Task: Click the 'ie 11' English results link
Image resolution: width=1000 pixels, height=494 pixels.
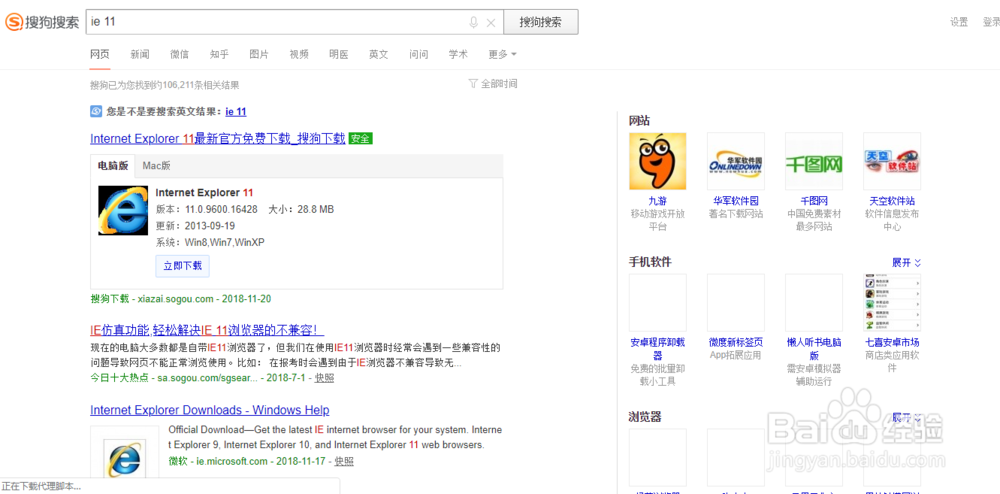Action: [236, 112]
